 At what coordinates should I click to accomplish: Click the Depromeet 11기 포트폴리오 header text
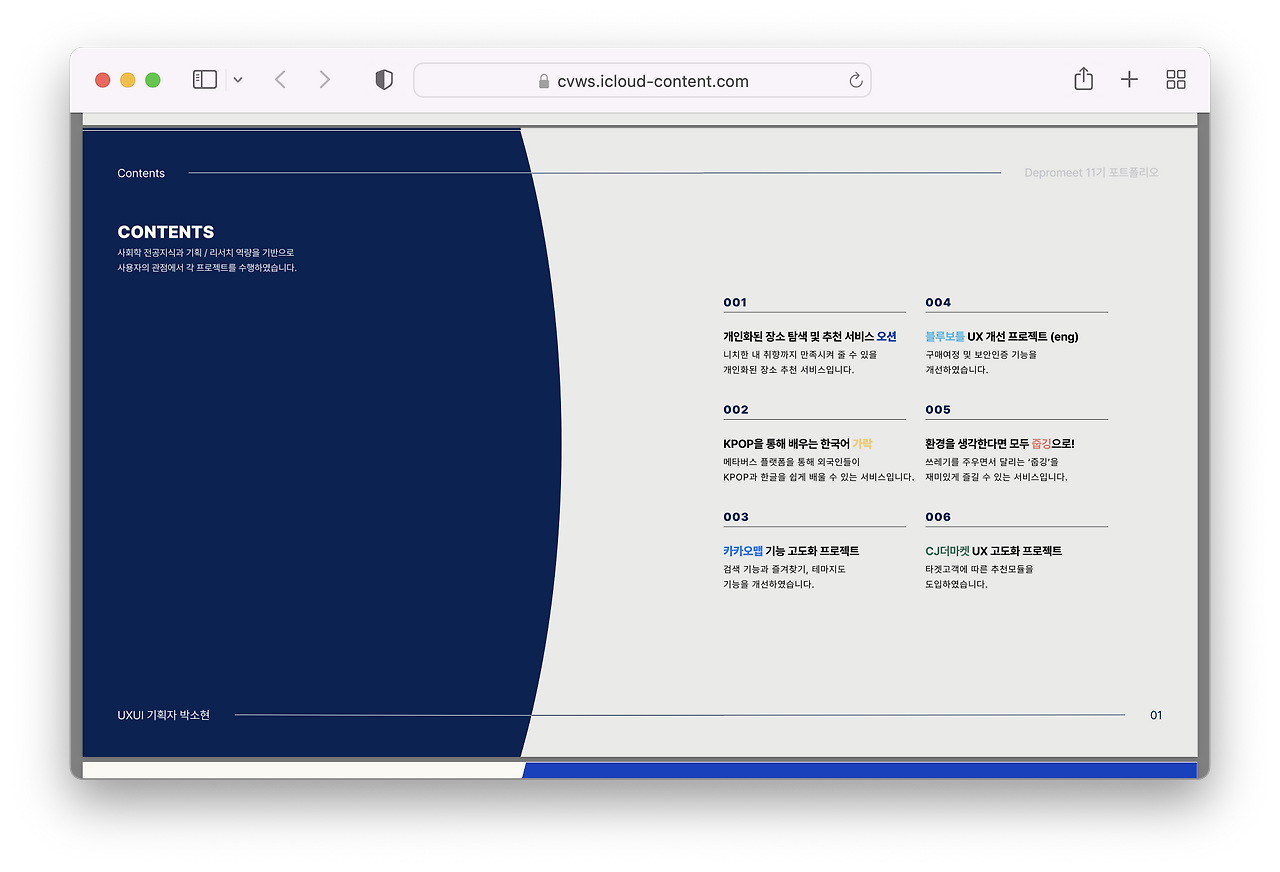[x=1092, y=171]
